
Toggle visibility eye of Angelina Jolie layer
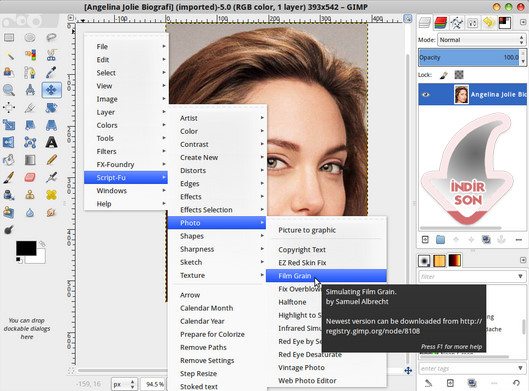426,94
